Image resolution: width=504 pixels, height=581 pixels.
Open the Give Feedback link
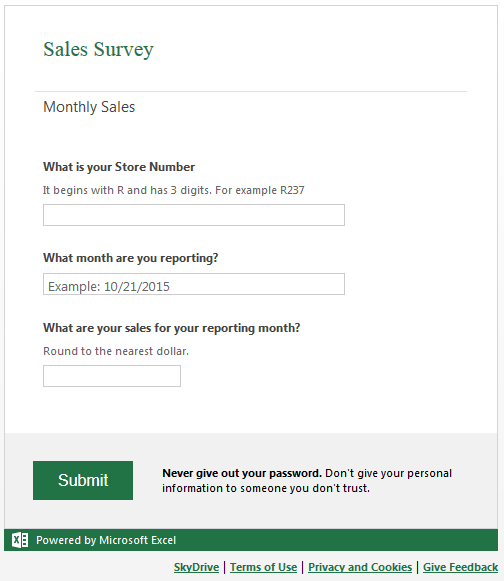click(461, 567)
